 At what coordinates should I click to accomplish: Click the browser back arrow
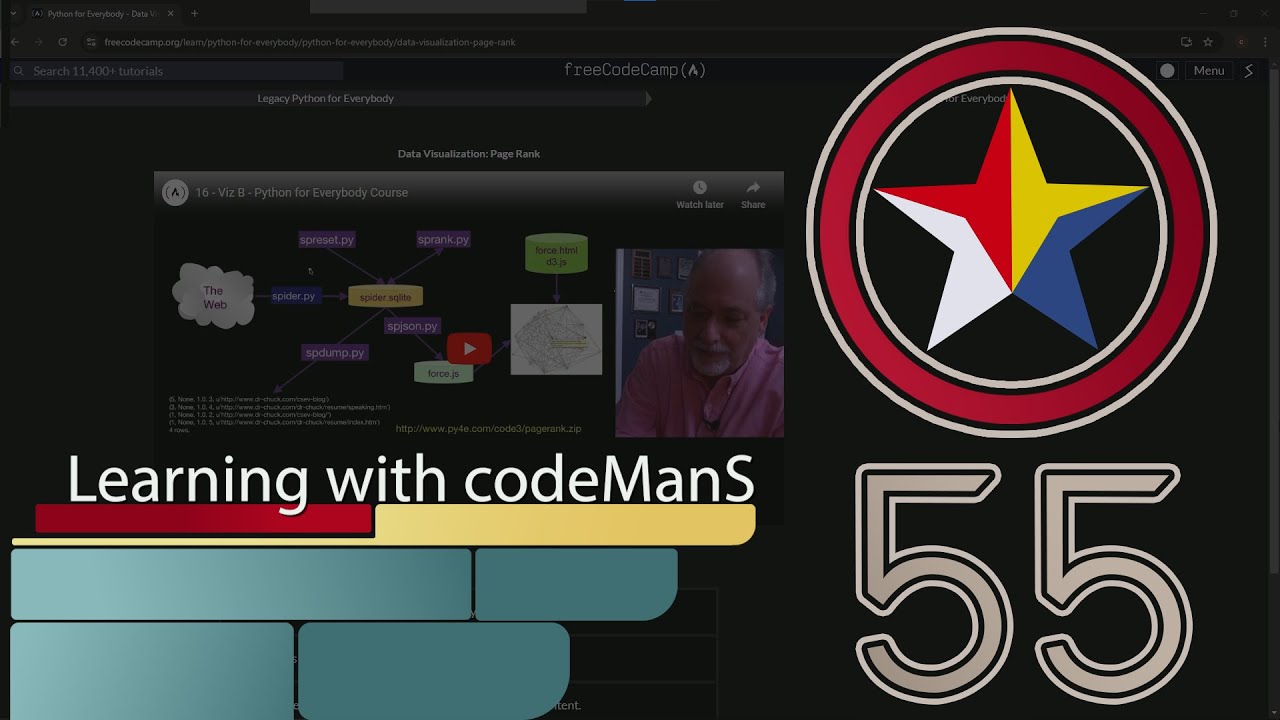pyautogui.click(x=14, y=42)
